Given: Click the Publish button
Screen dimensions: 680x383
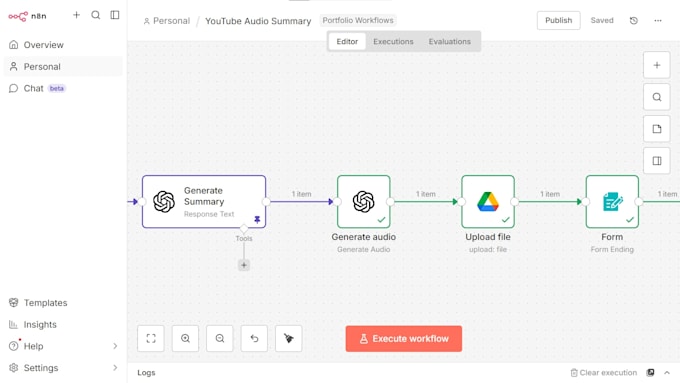Looking at the screenshot, I should point(559,20).
